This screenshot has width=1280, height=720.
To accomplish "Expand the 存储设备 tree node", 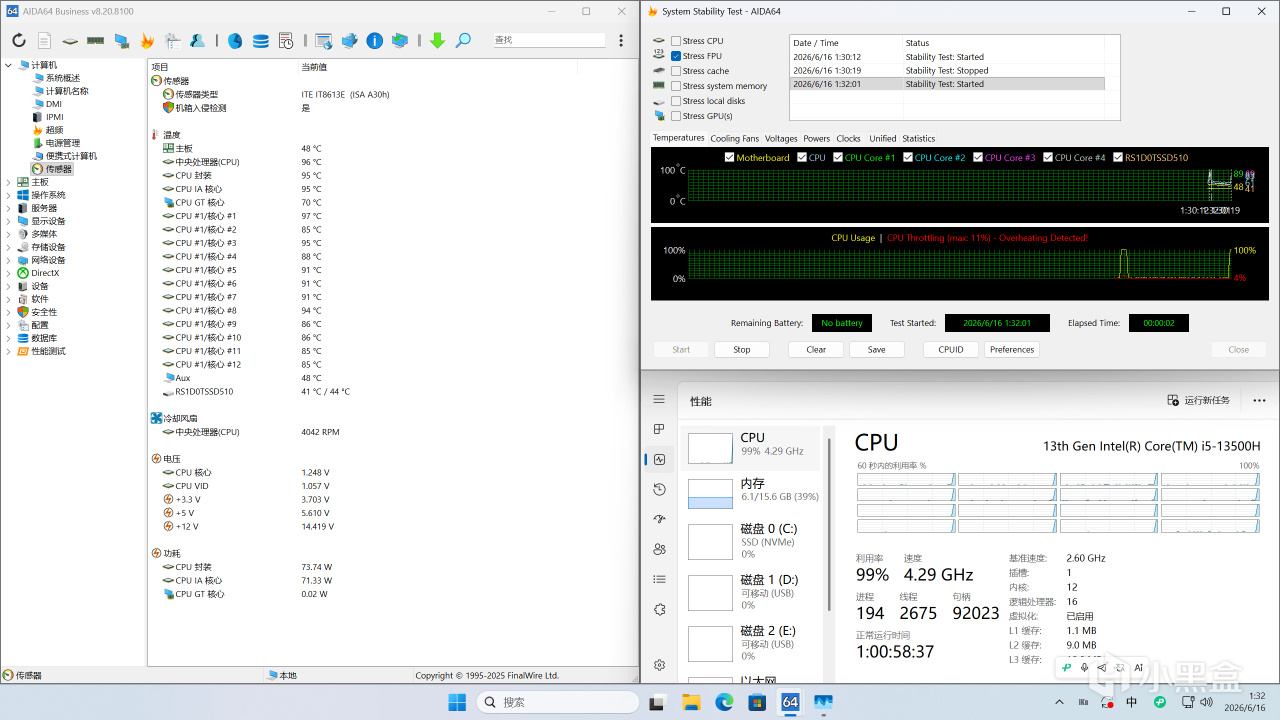I will (x=9, y=247).
